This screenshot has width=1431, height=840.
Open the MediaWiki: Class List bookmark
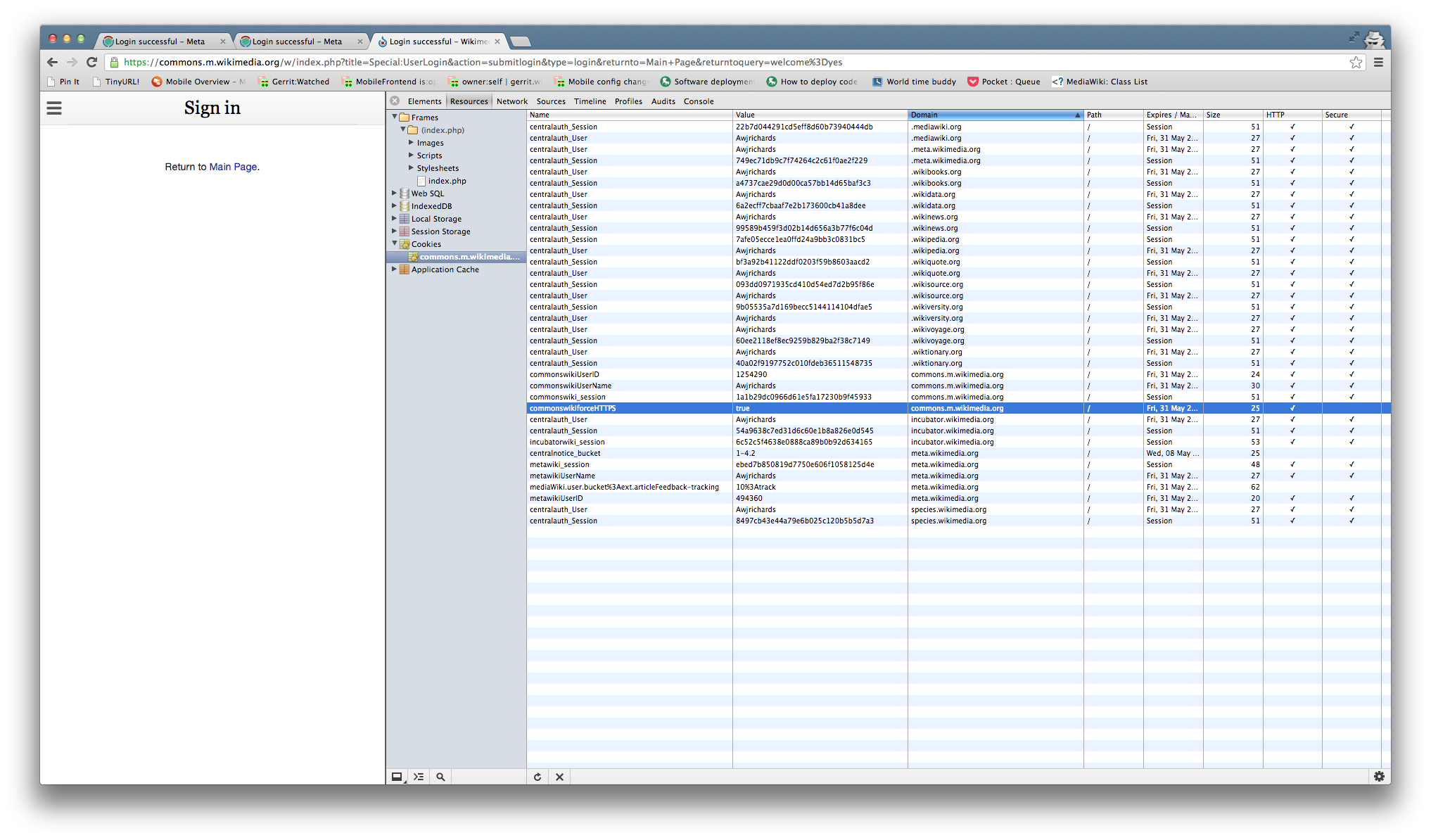pos(1100,82)
